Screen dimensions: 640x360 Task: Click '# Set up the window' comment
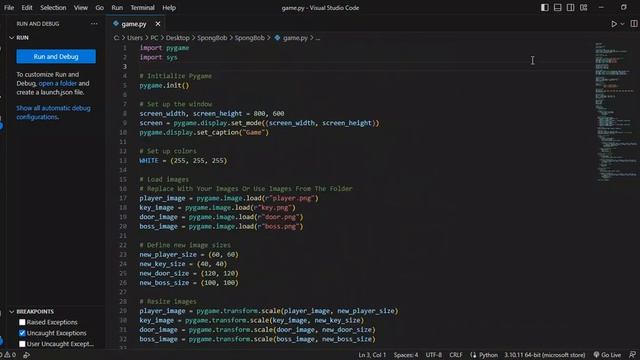(176, 104)
